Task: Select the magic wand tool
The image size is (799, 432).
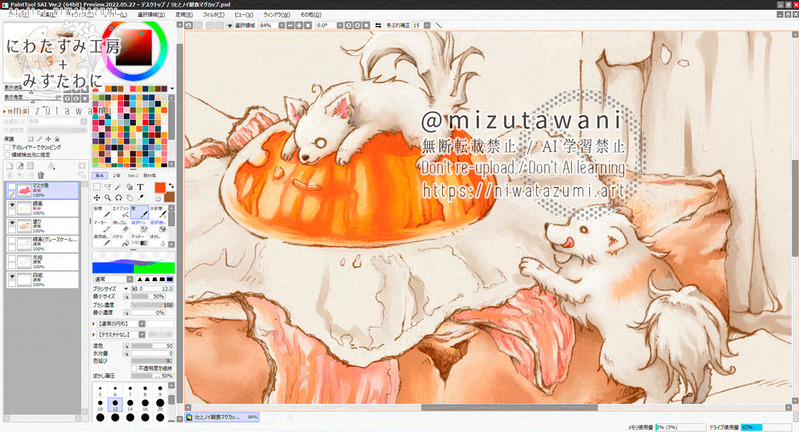Action: point(118,187)
